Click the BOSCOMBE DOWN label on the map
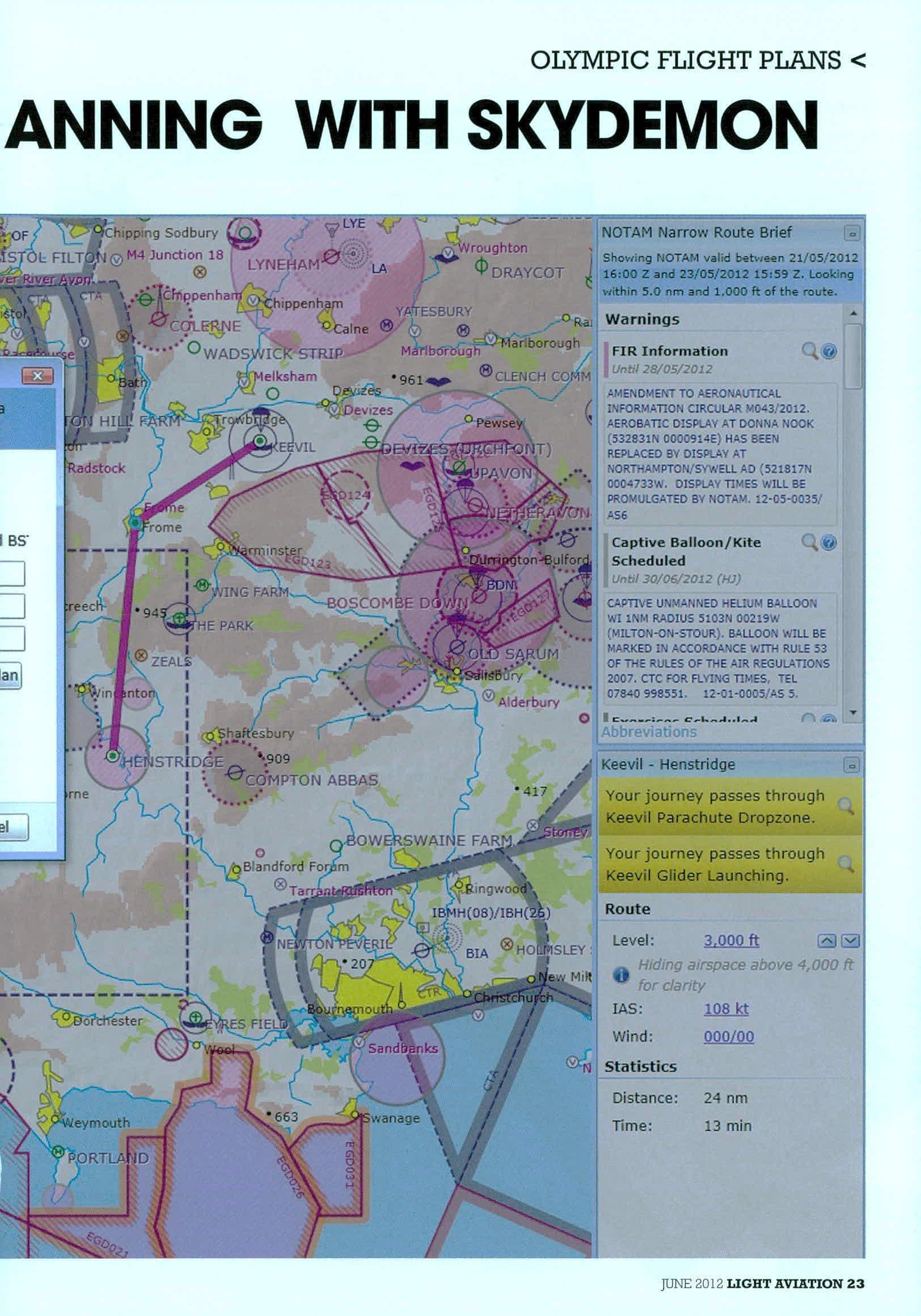921x1316 pixels. tap(397, 603)
